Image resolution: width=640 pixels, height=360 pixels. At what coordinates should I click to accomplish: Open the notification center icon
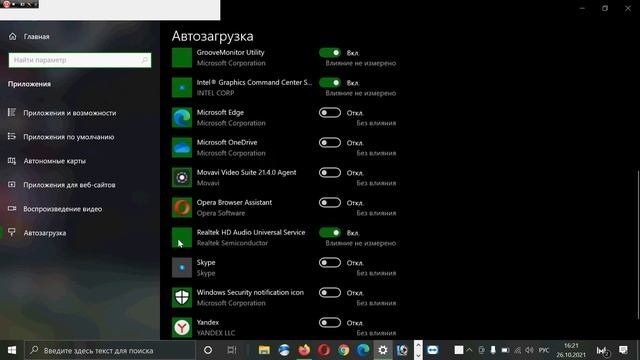coord(623,350)
